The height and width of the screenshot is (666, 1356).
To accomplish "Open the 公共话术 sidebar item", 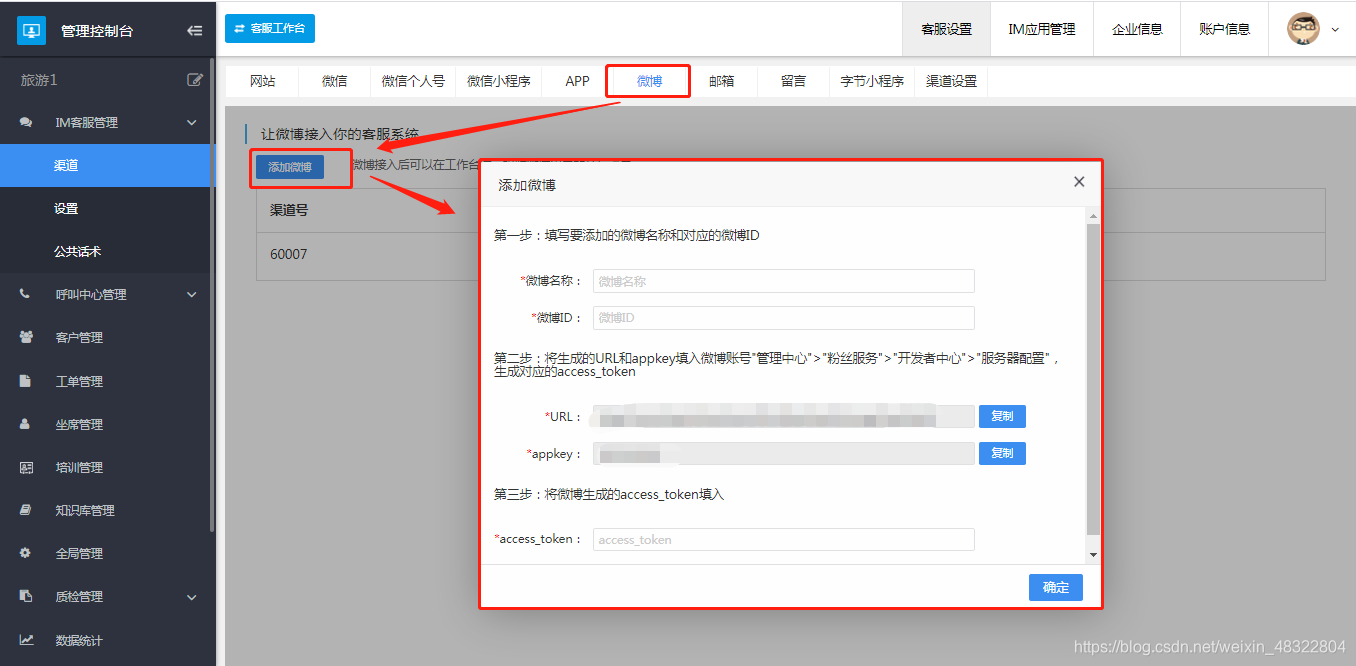I will click(107, 251).
